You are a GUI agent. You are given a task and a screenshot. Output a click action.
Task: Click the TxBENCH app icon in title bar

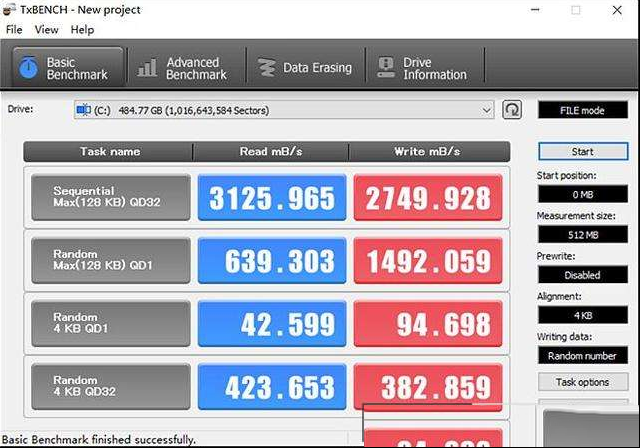(x=9, y=10)
